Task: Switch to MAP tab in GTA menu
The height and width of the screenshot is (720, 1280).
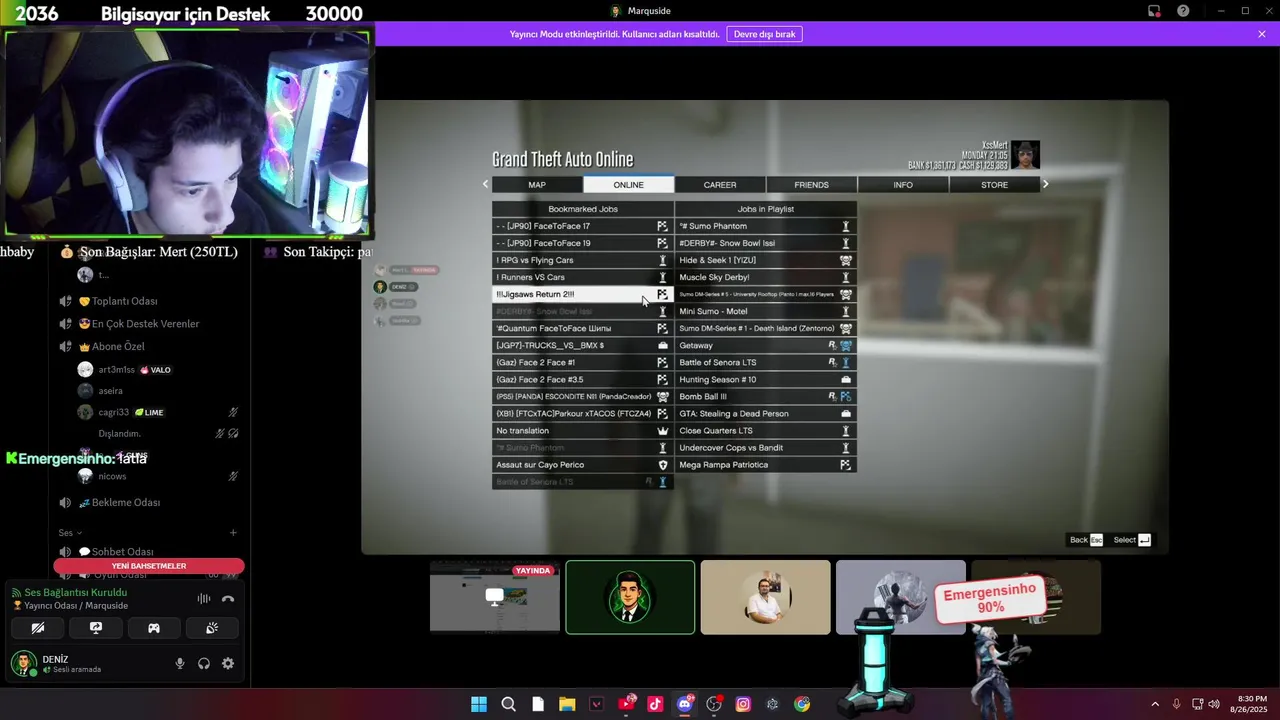Action: (x=537, y=185)
